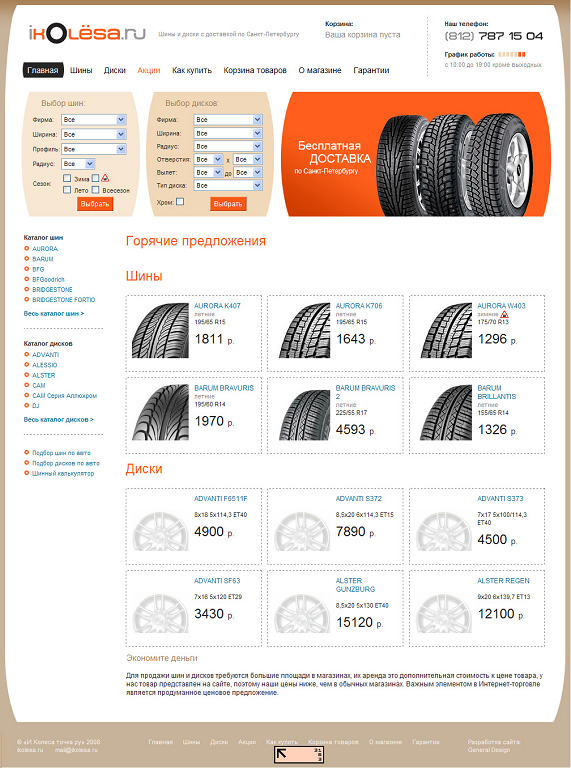Click the BARUM BRAVURIS 185/60 R14 tire image
Image resolution: width=571 pixels, height=768 pixels.
[160, 412]
